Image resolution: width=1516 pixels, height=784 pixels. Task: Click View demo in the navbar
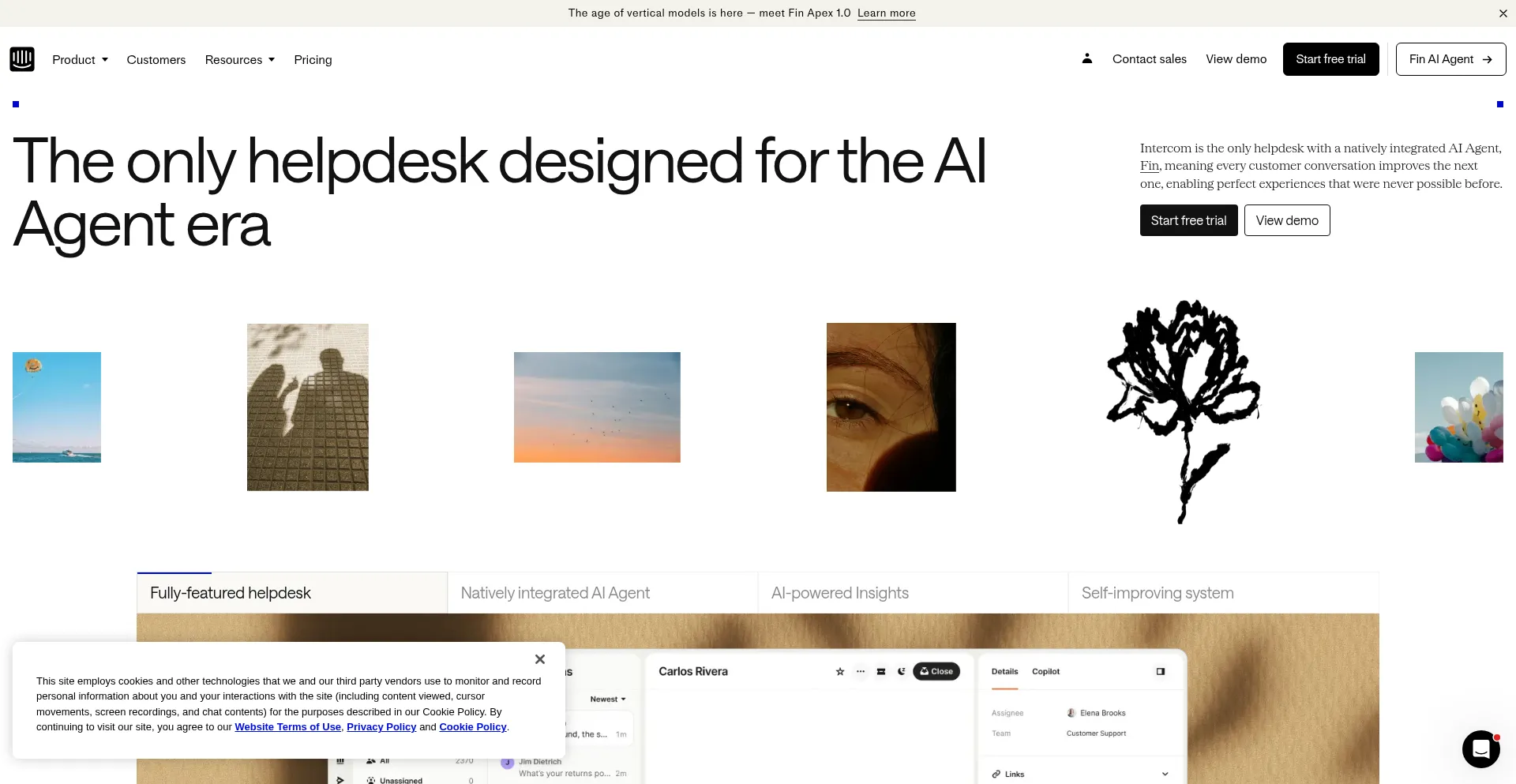1236,59
